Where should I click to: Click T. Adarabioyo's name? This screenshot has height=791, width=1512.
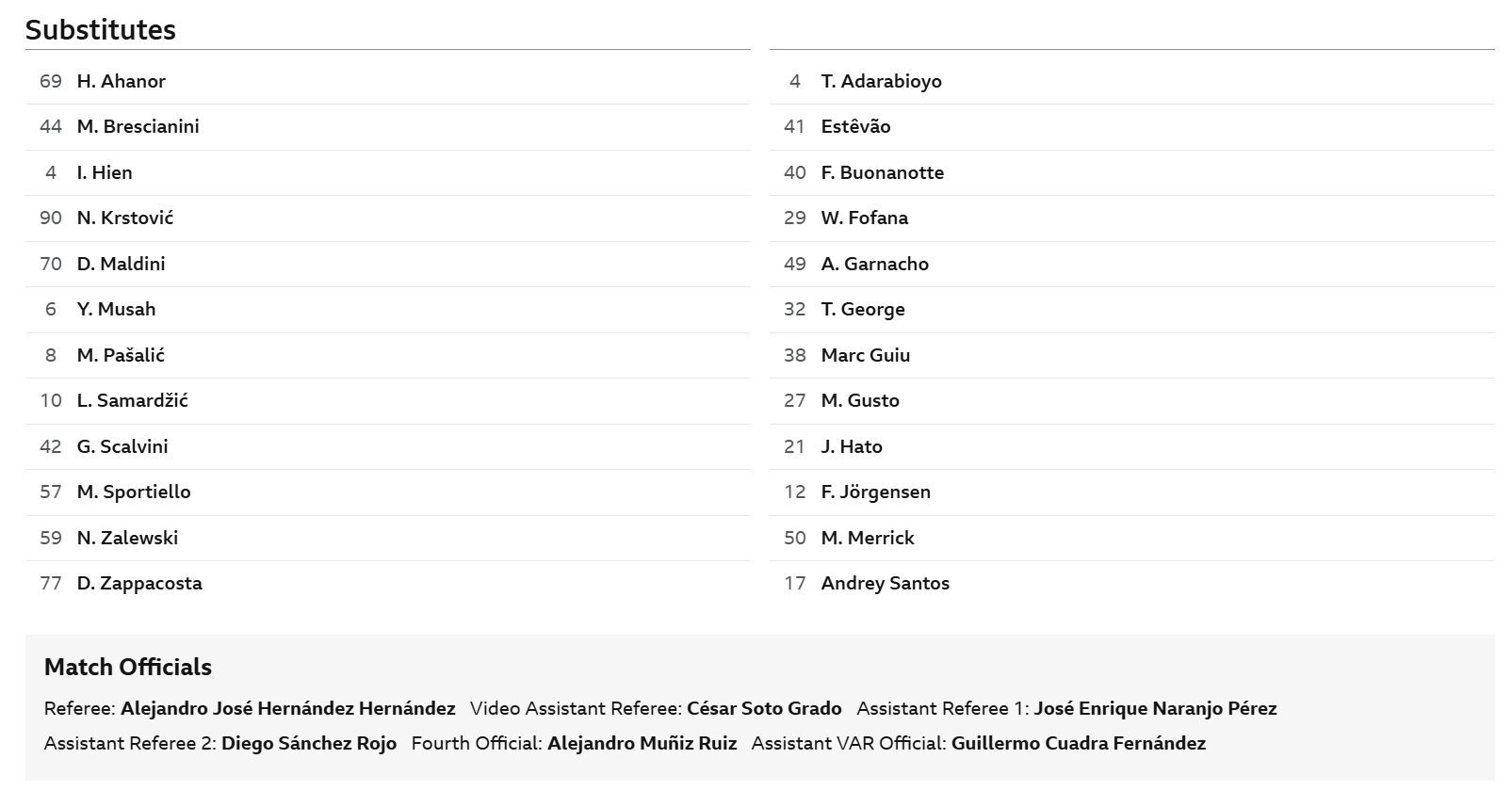tap(881, 81)
